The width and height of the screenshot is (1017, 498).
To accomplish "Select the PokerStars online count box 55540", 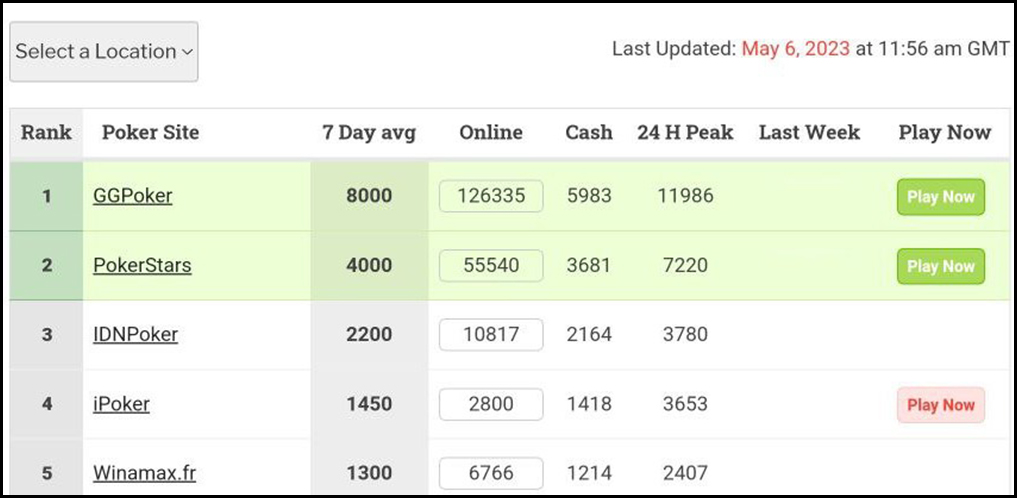I will pyautogui.click(x=491, y=266).
